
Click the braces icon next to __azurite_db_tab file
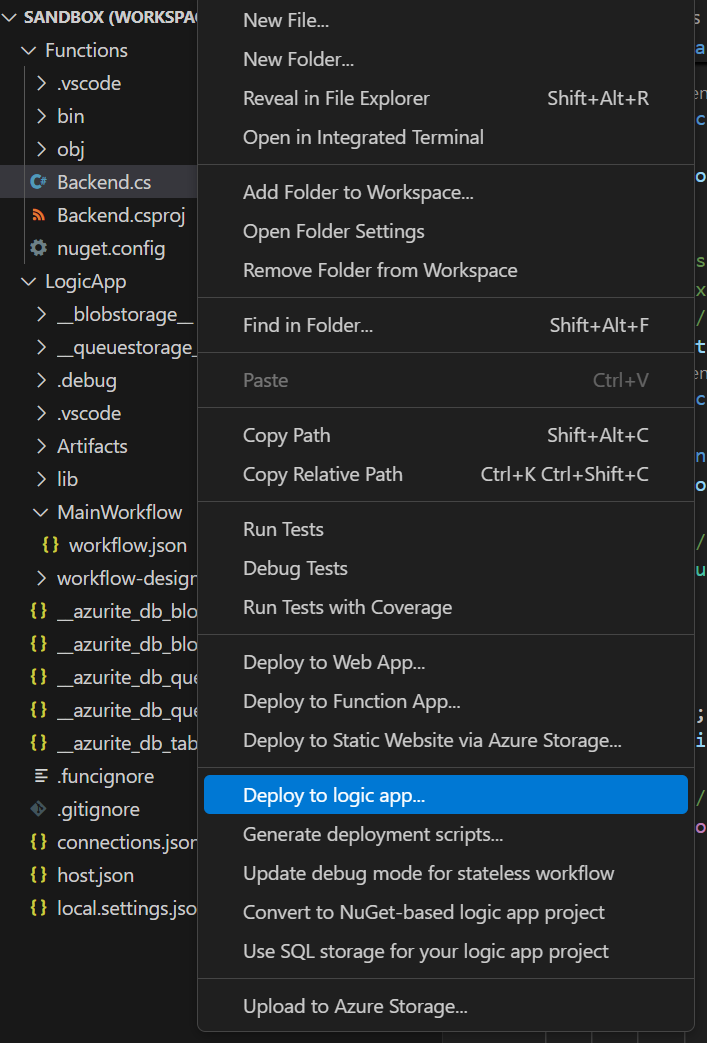click(x=38, y=743)
